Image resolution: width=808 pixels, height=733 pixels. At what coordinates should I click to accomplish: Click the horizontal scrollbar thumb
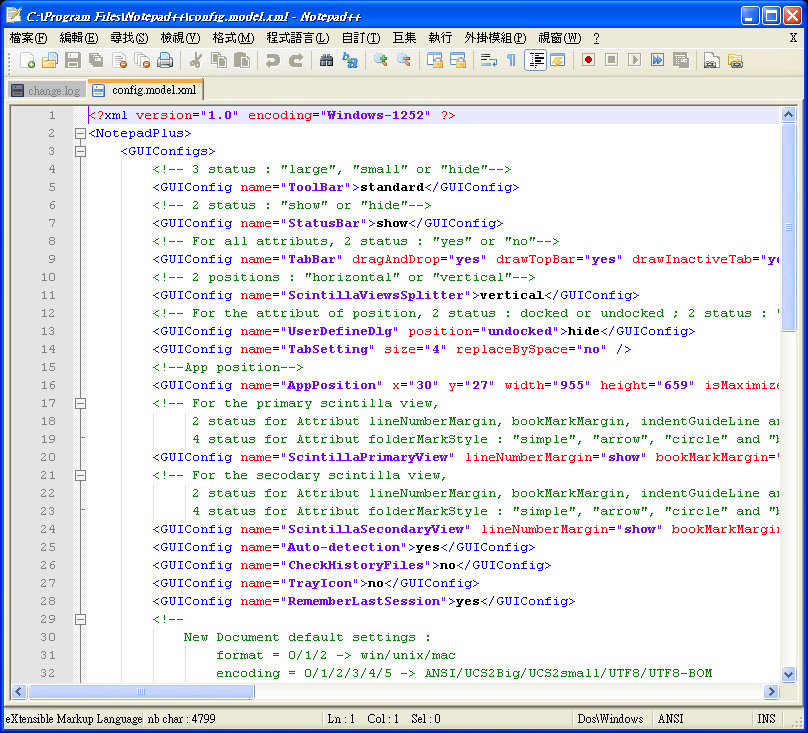(141, 691)
